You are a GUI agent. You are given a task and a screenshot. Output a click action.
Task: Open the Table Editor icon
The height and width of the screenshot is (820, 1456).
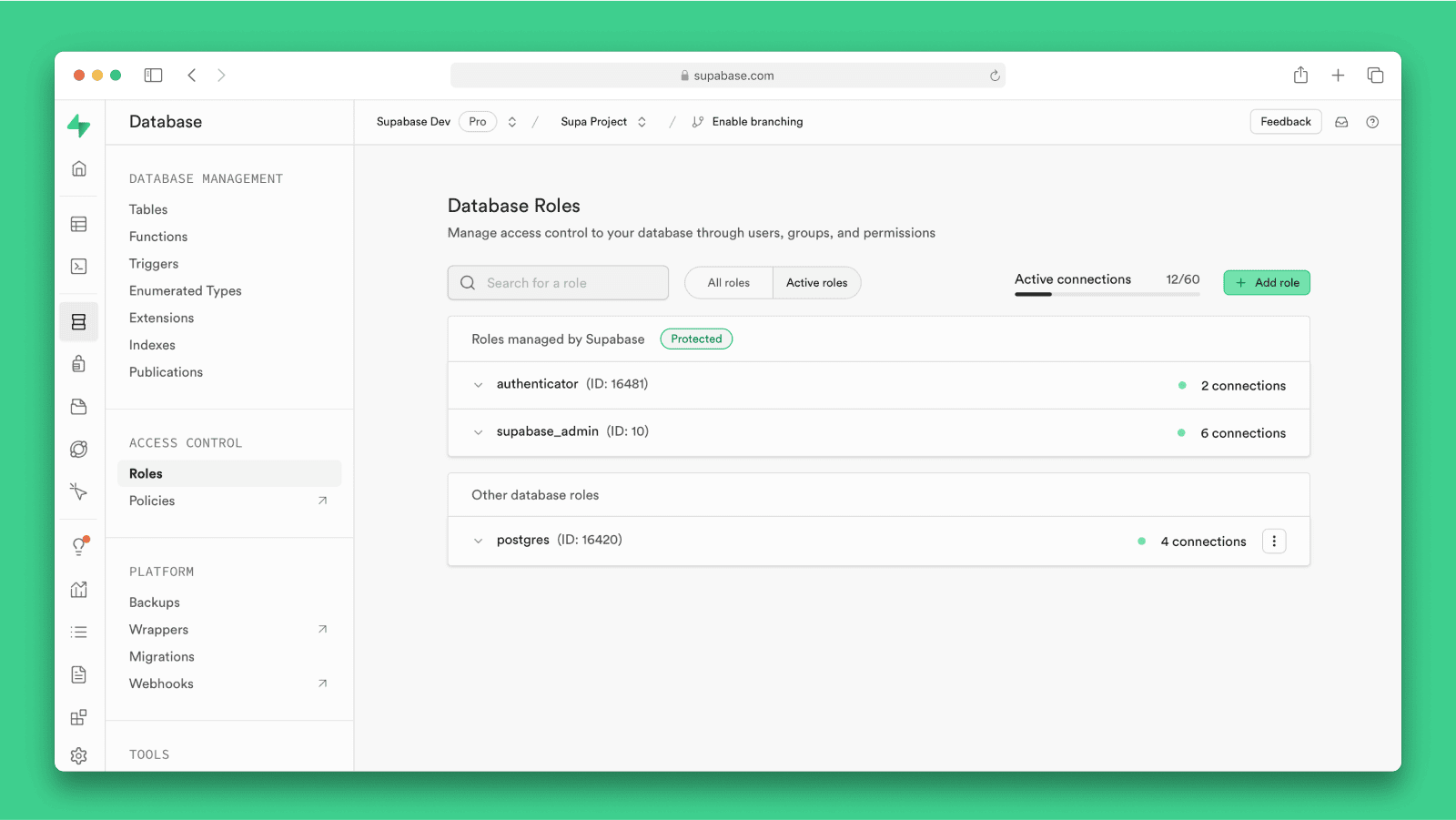tap(79, 224)
